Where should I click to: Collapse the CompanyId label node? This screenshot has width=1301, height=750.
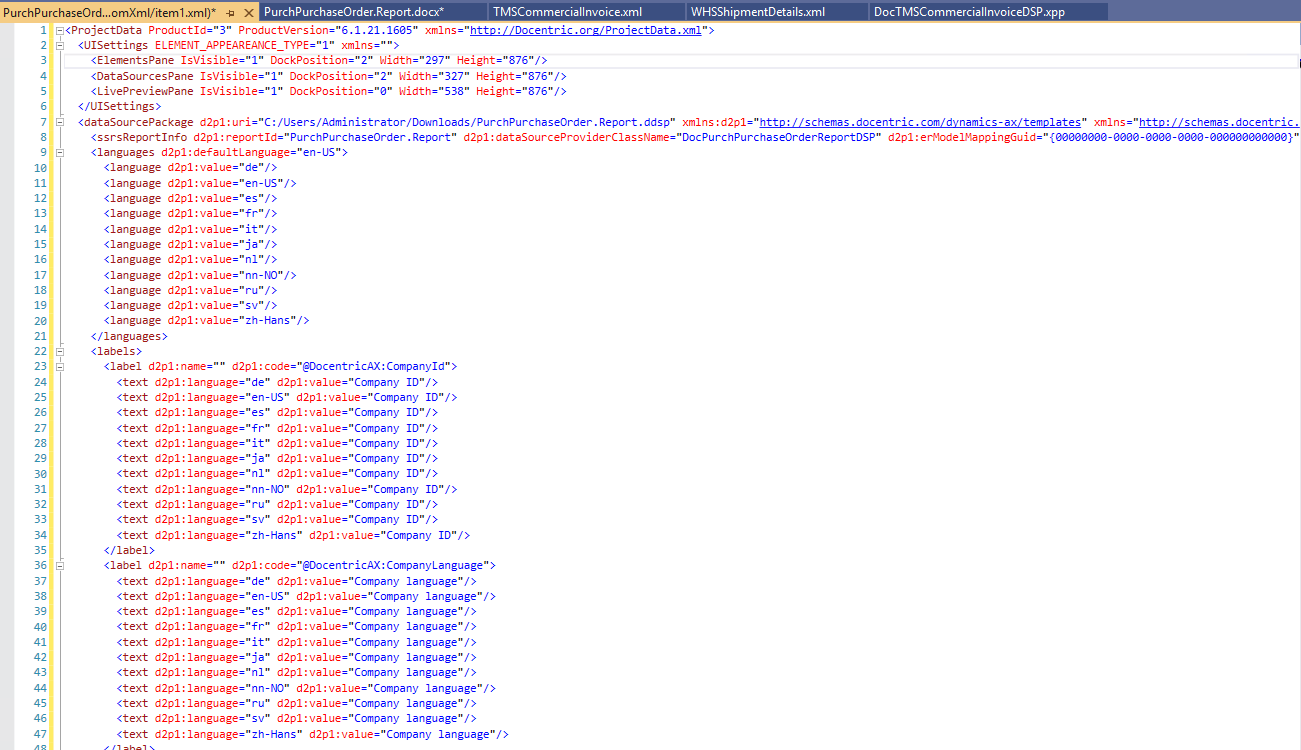point(60,366)
